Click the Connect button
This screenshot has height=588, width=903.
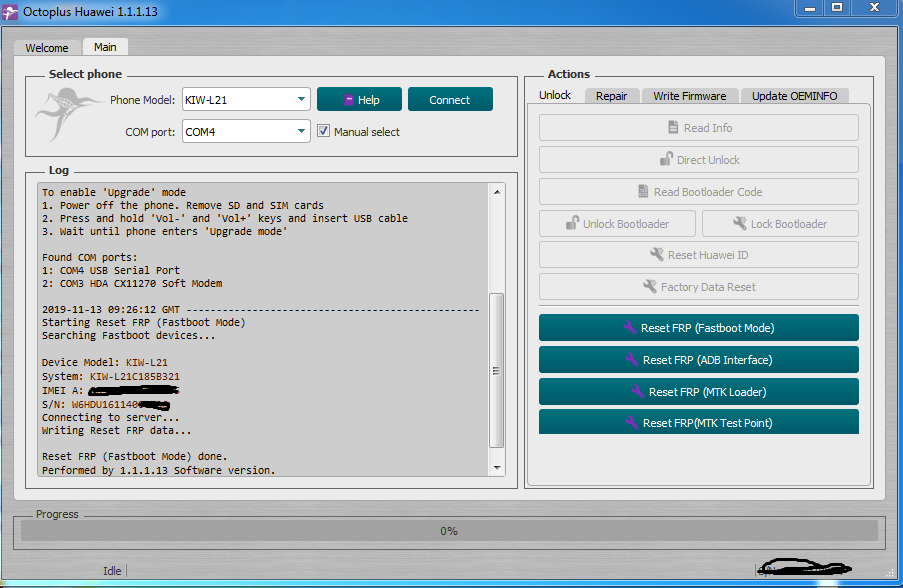pos(450,99)
